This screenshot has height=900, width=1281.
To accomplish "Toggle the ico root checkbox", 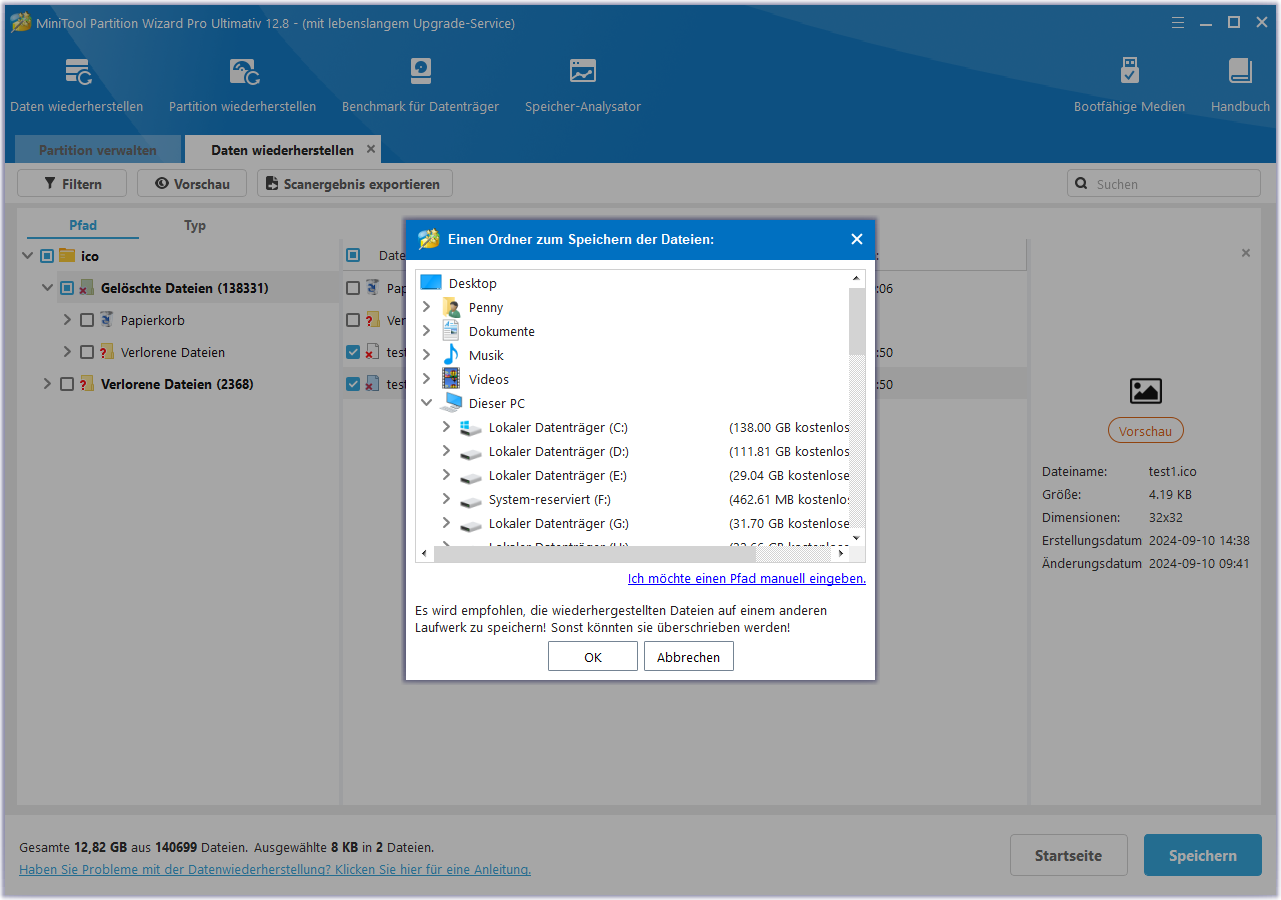I will coord(47,256).
